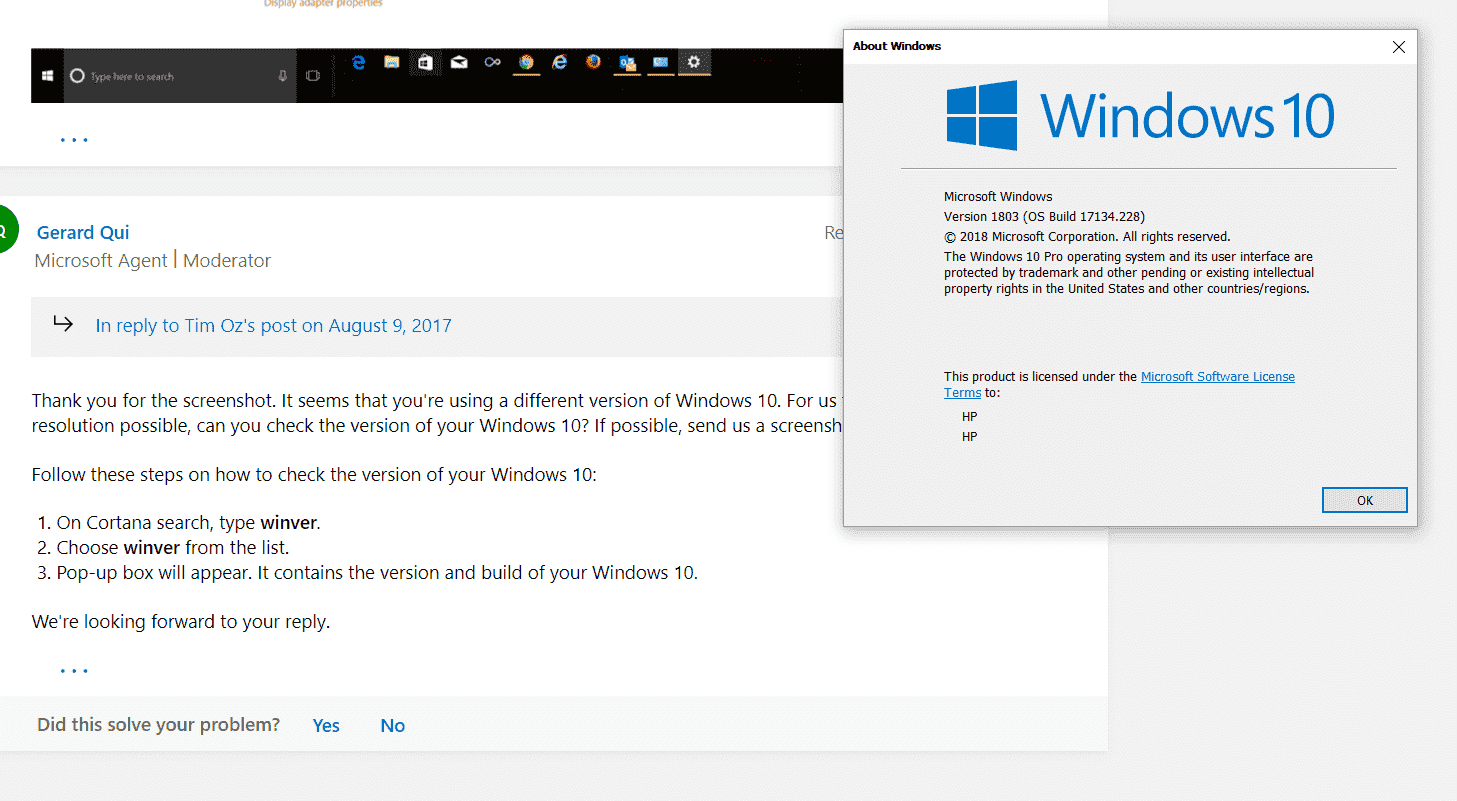
Task: Click the 'About Windows' title bar text
Action: (896, 46)
